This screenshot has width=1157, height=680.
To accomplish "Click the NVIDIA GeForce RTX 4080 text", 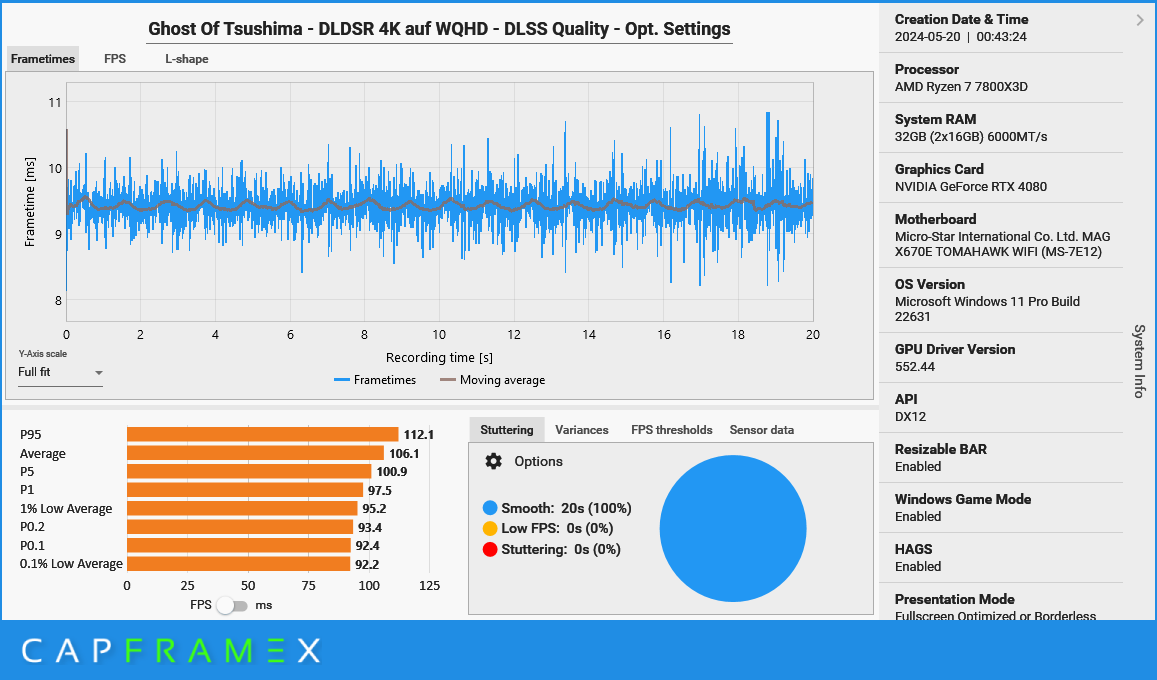I will (971, 187).
